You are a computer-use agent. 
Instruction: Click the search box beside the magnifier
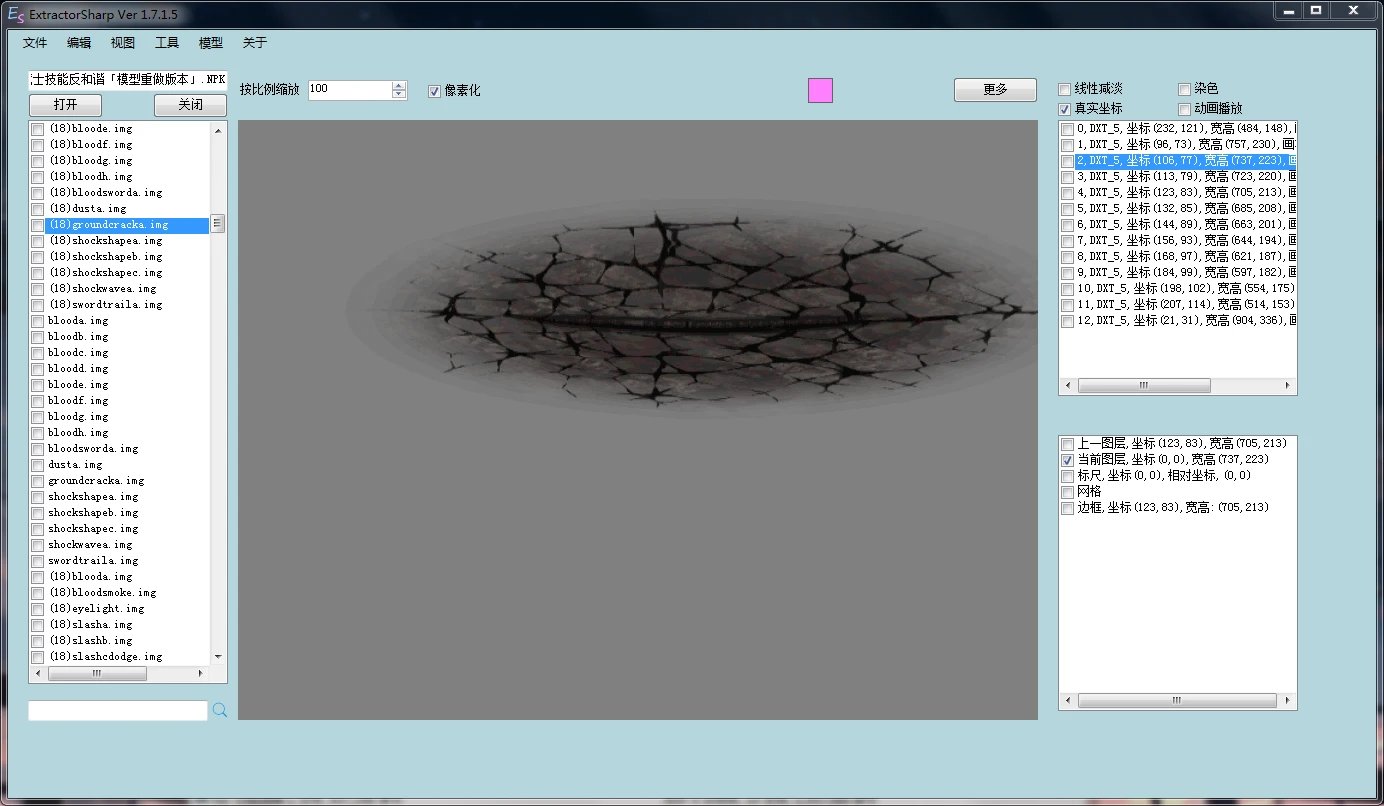click(x=118, y=710)
